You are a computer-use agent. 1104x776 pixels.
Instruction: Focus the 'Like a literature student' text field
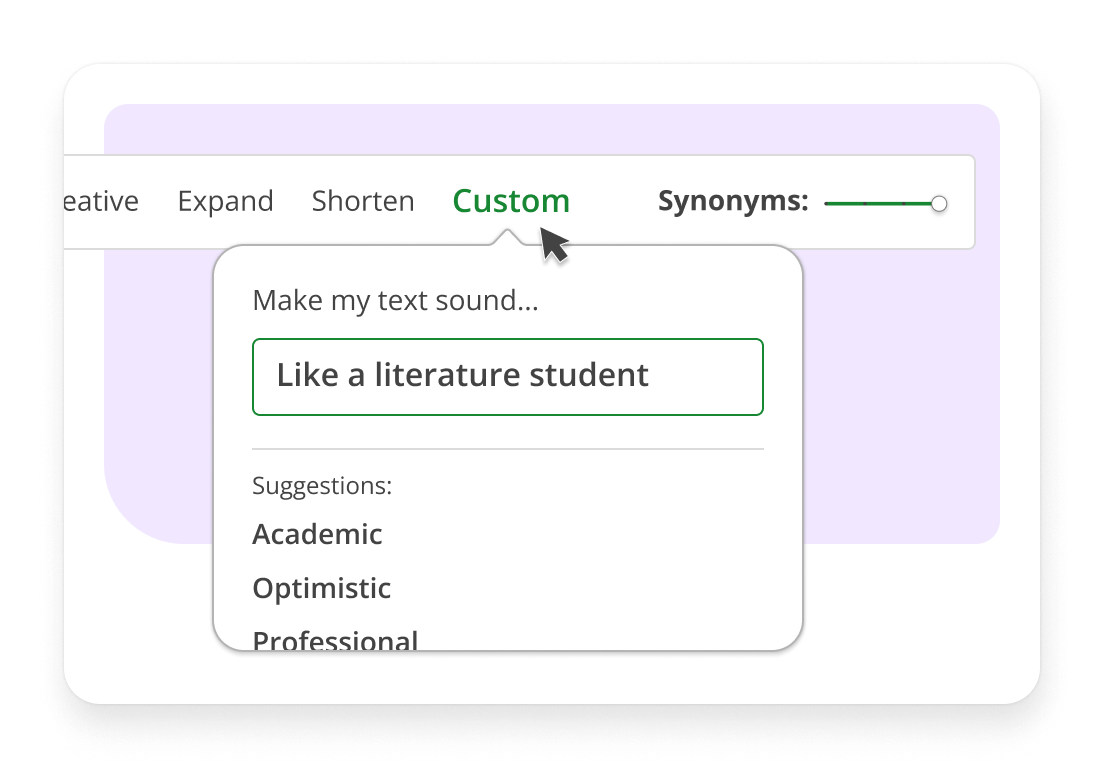pos(507,377)
